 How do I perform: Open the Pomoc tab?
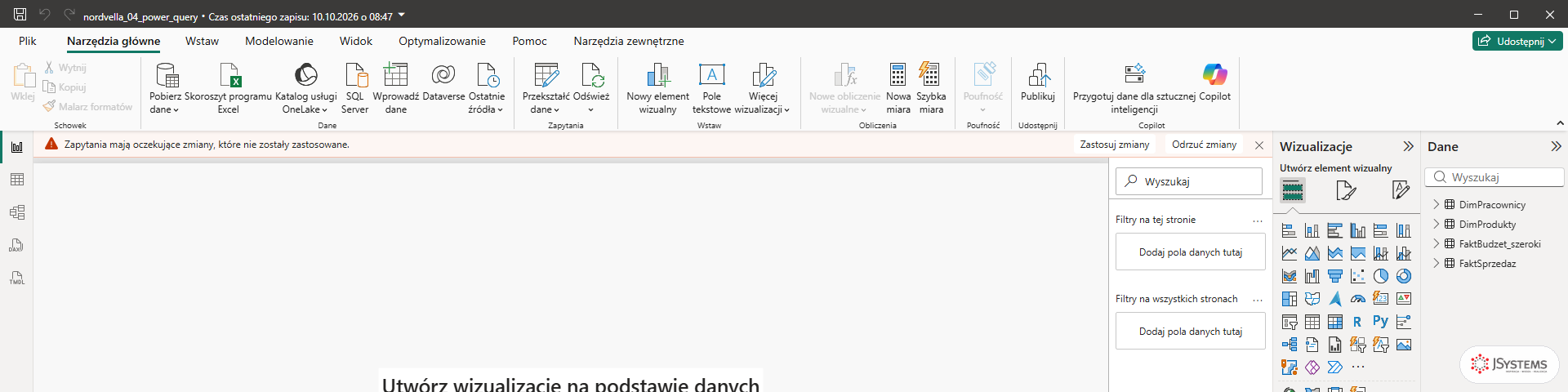pos(529,41)
